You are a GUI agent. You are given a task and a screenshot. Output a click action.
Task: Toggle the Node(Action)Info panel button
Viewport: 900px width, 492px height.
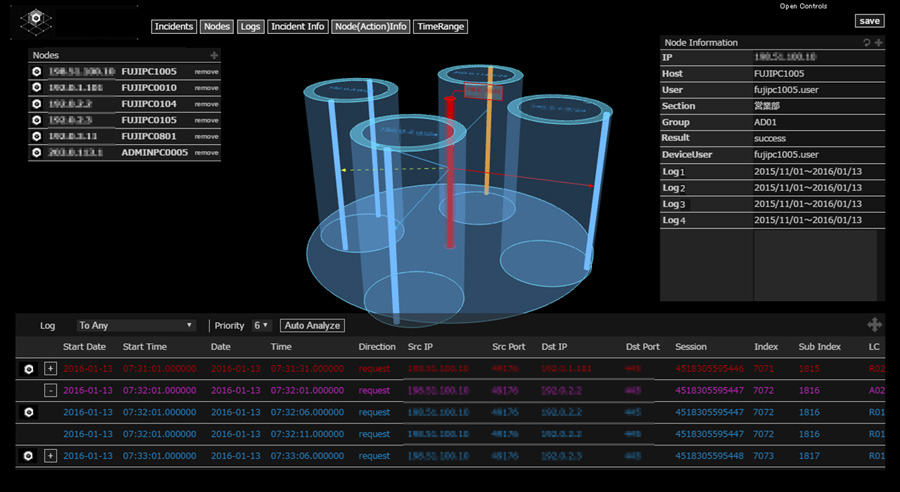370,27
